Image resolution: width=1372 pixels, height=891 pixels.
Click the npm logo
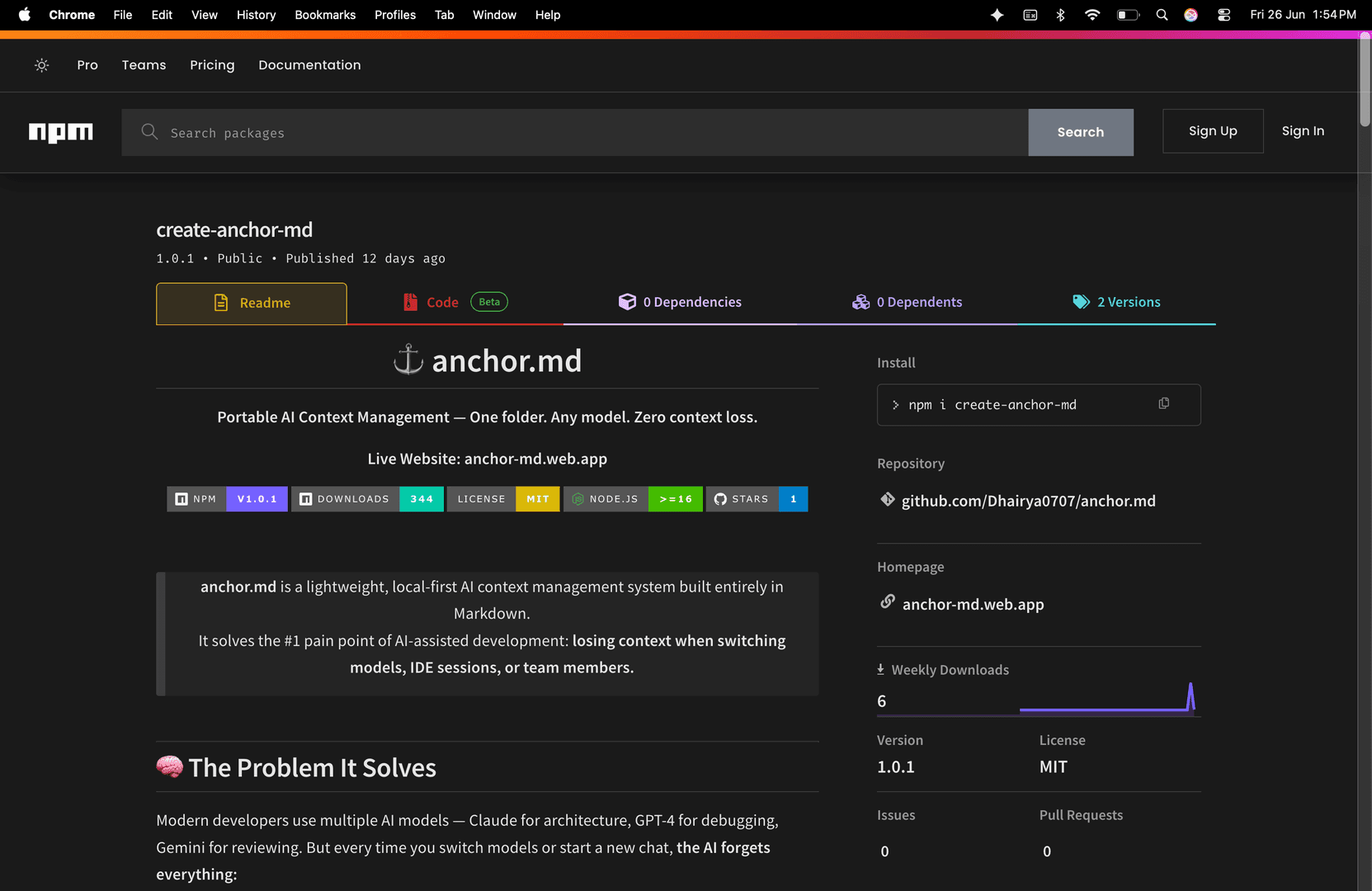61,132
